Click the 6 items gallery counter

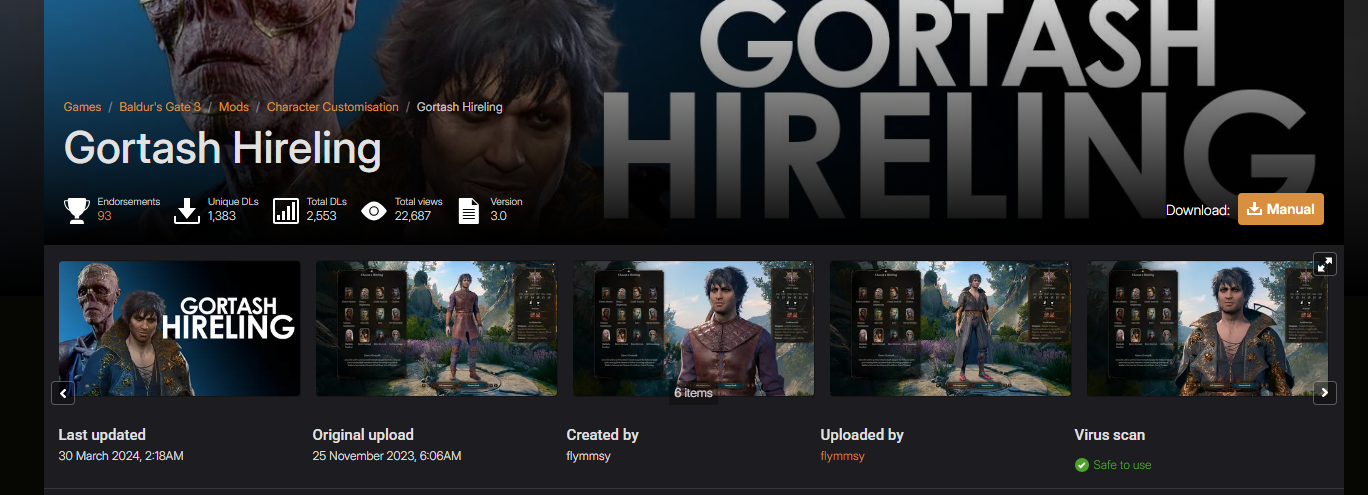693,393
